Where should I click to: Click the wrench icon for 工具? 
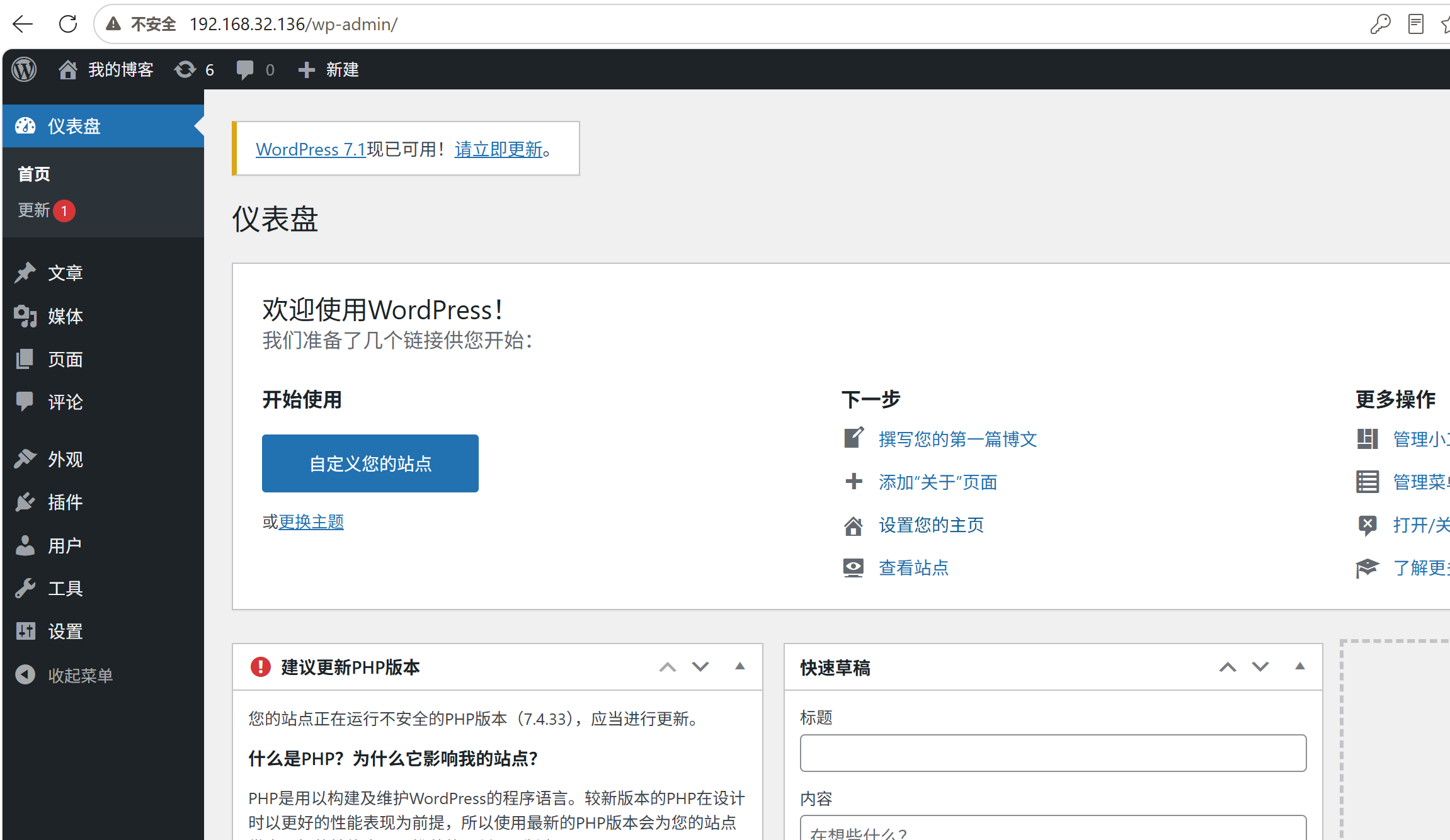coord(25,588)
